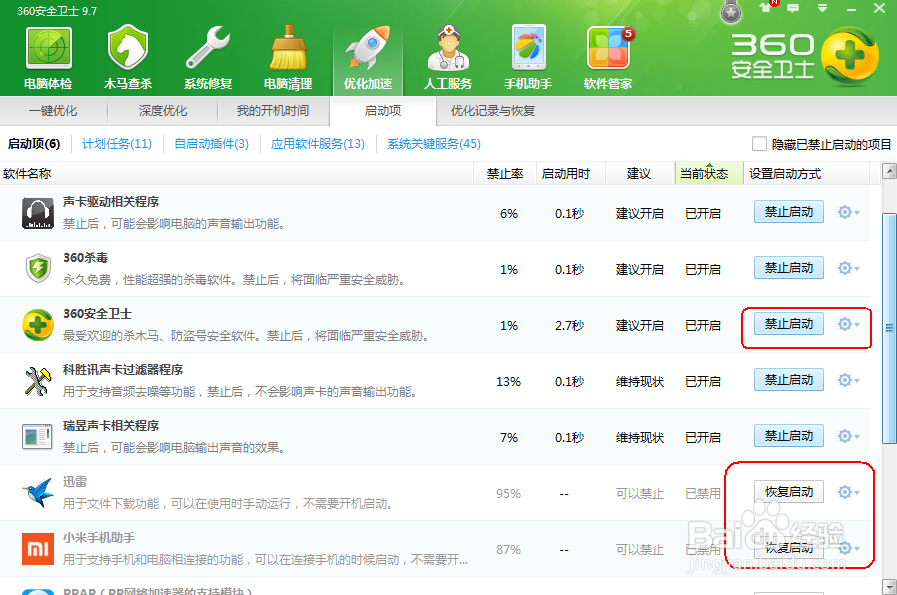The width and height of the screenshot is (897, 595).
Task: Open 软件管家 colorful squares icon
Action: (609, 47)
